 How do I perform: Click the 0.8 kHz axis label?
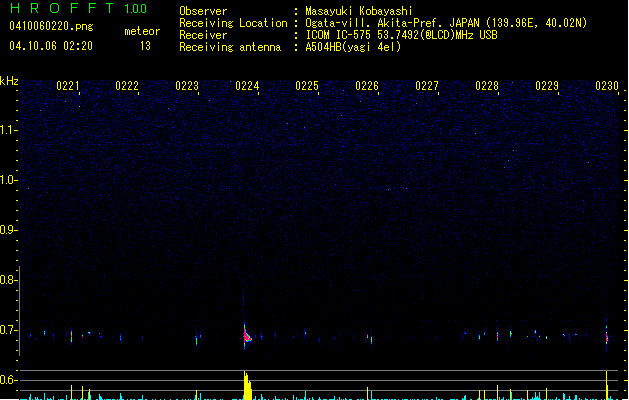point(8,280)
